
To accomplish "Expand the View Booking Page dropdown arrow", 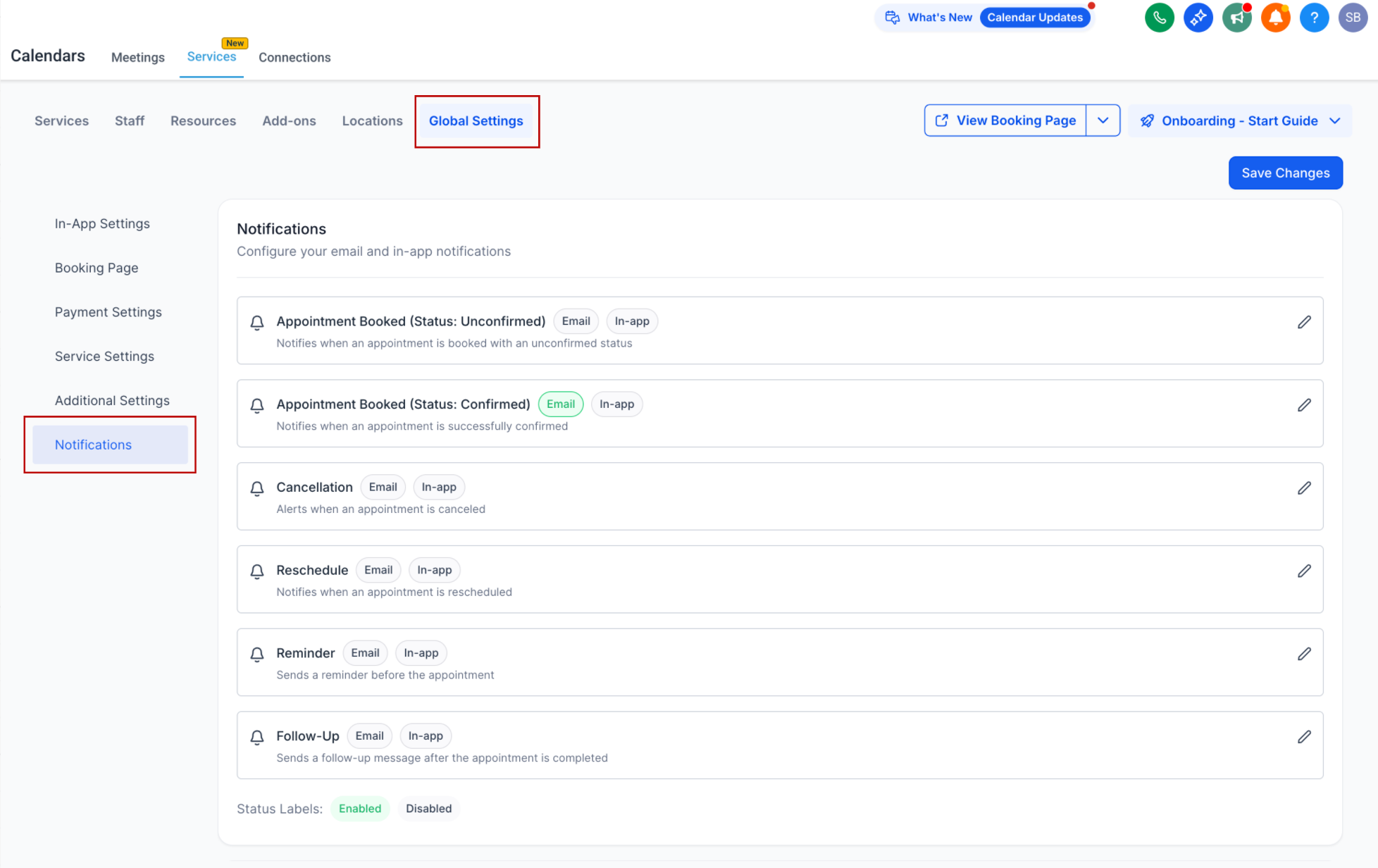I will click(1103, 120).
